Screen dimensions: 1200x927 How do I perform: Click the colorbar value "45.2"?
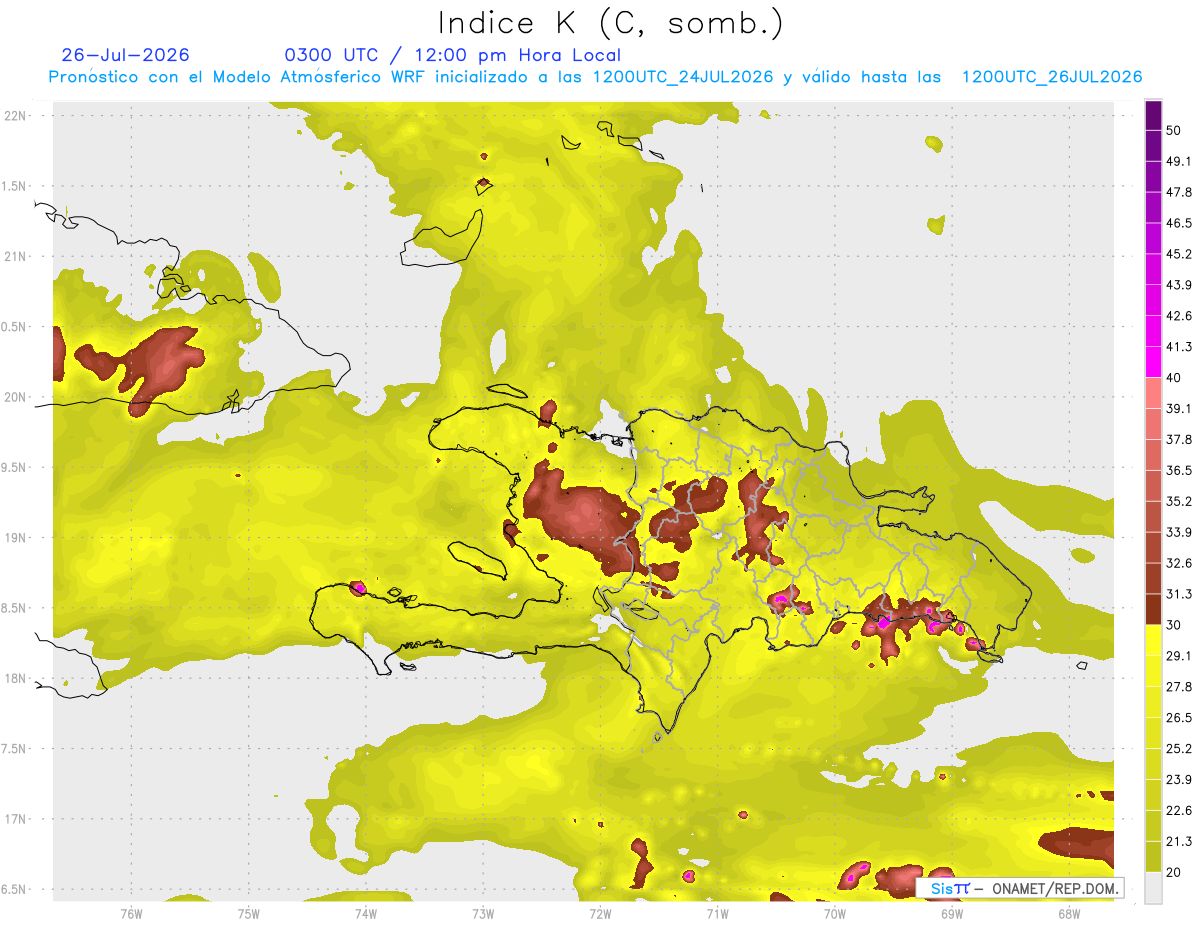click(x=1179, y=254)
